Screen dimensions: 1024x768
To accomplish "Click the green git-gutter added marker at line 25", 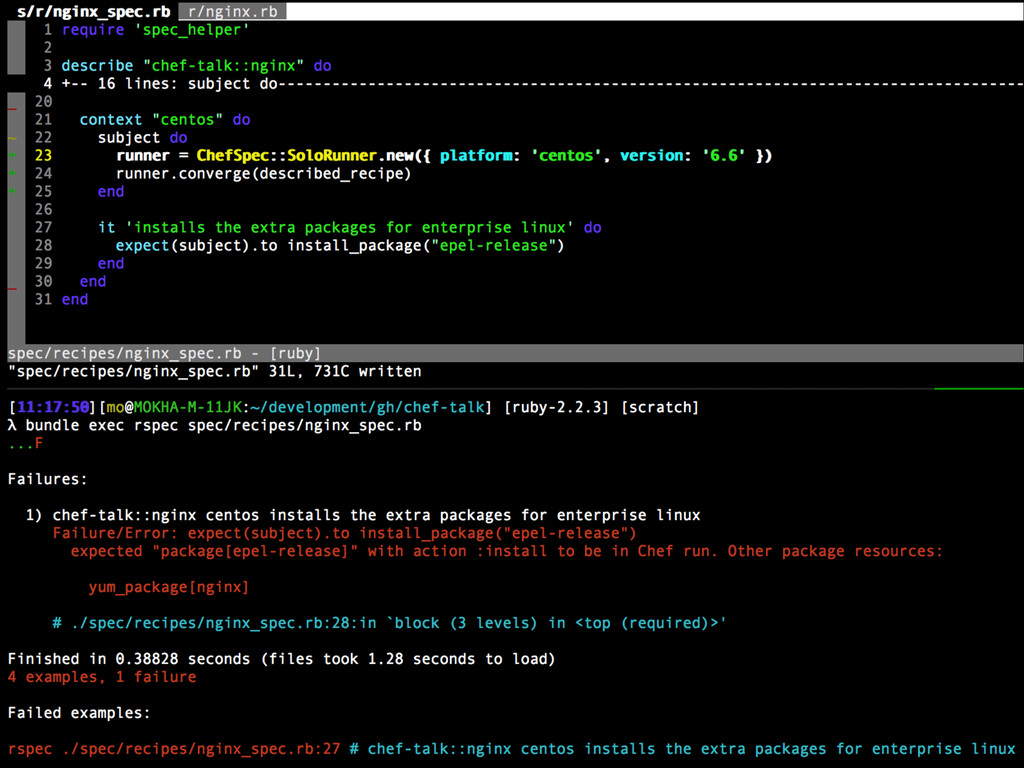I will pos(12,191).
